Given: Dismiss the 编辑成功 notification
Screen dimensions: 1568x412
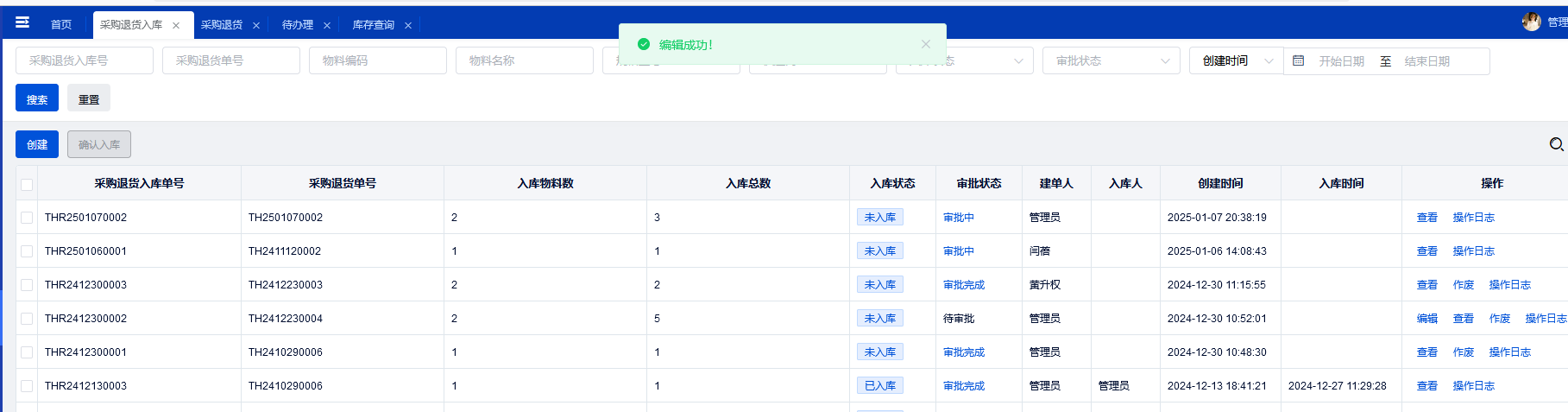Looking at the screenshot, I should coord(926,44).
